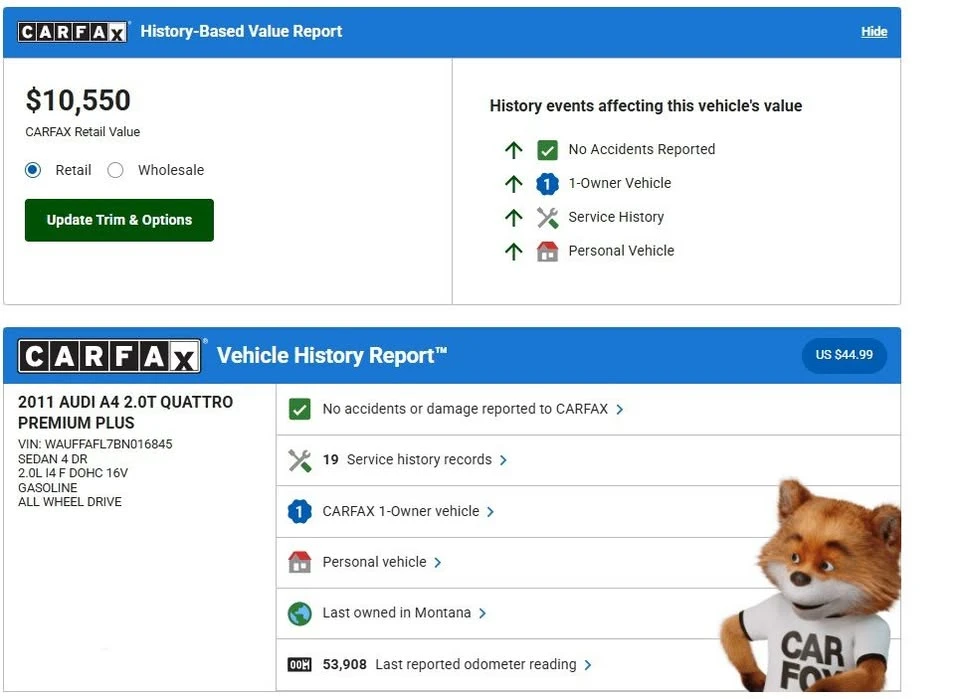Click History events affecting this vehicle's value heading
960x699 pixels.
tap(646, 106)
